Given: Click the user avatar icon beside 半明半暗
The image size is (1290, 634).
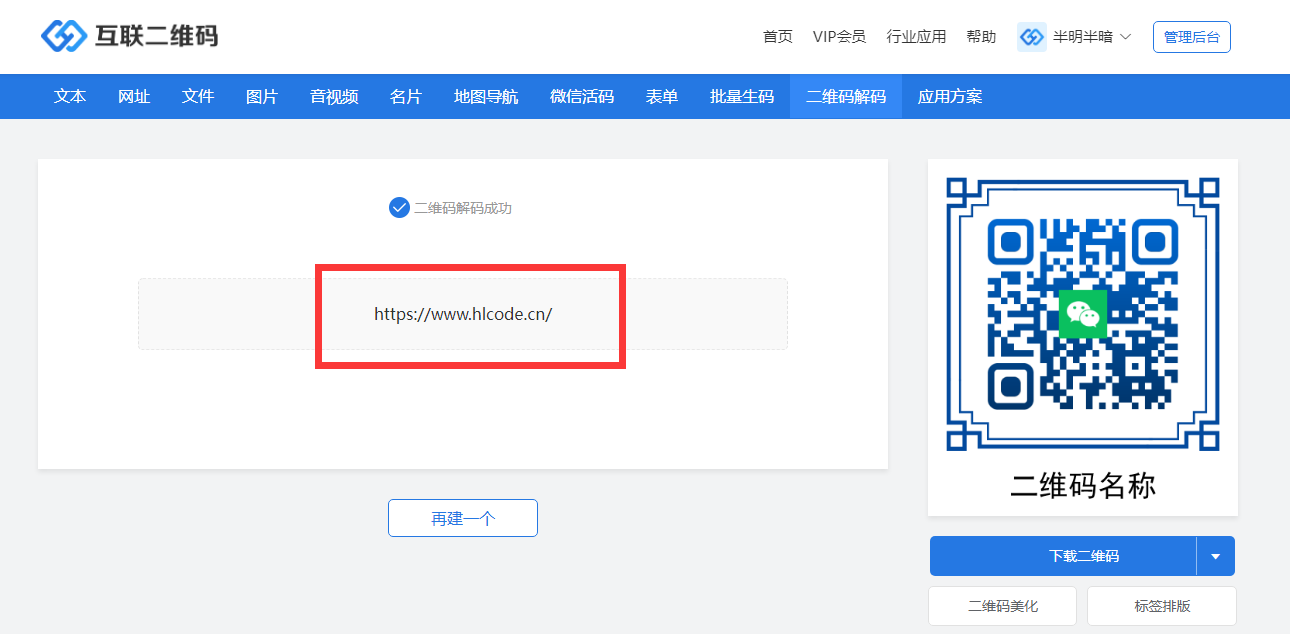Looking at the screenshot, I should pyautogui.click(x=1032, y=37).
